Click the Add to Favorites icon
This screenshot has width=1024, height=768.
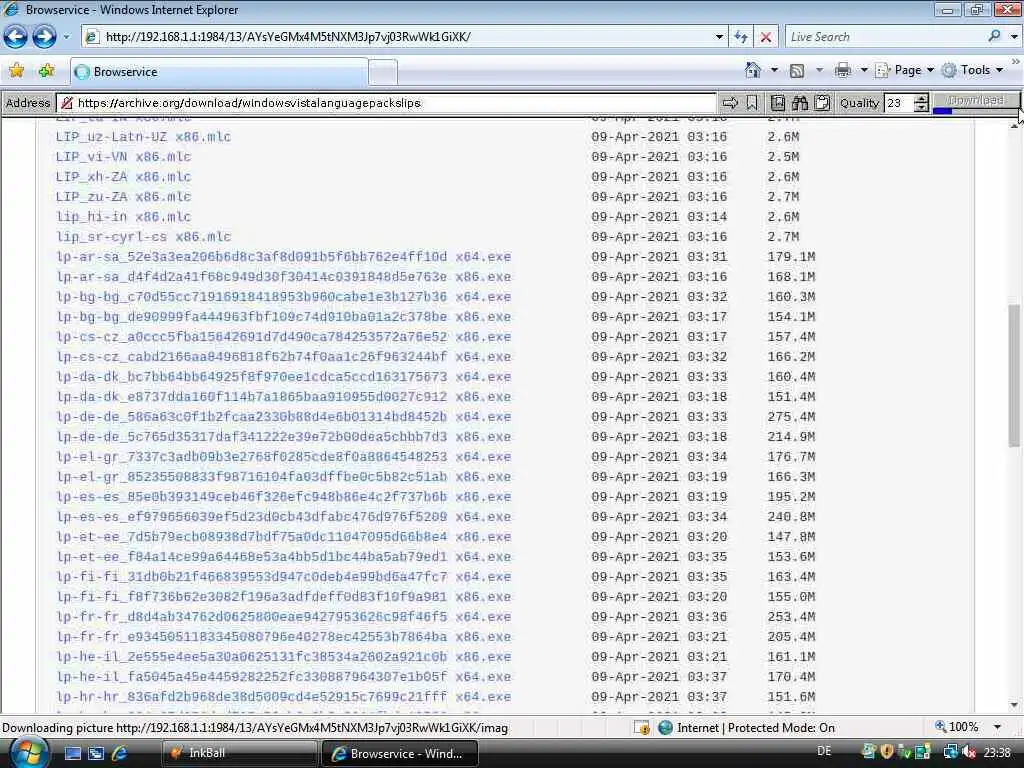pos(46,71)
